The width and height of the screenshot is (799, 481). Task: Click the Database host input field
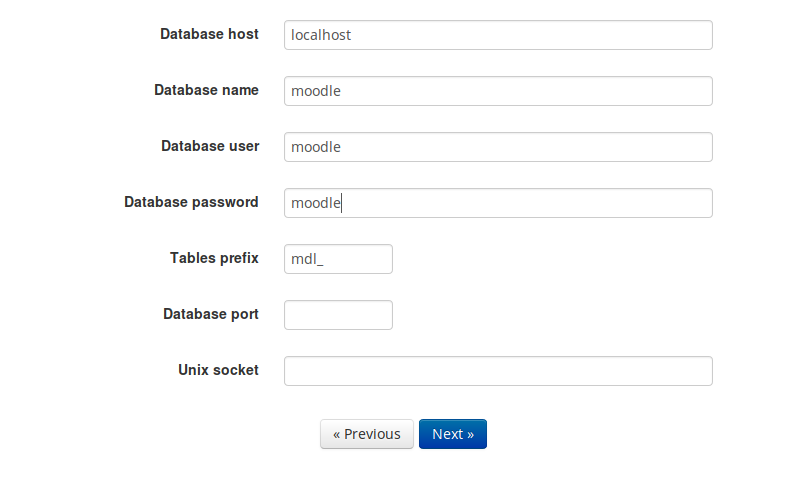tap(498, 35)
